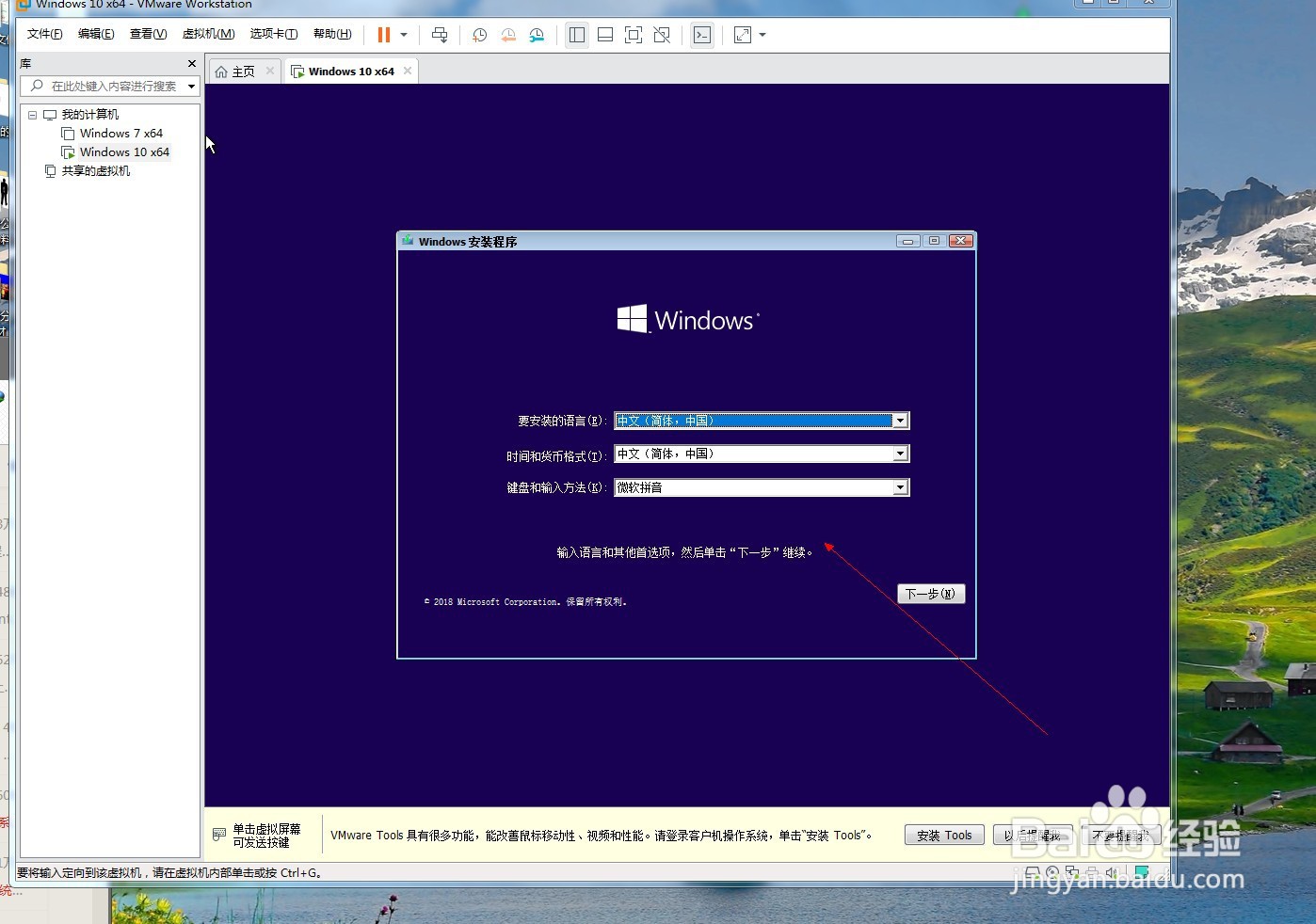1316x924 pixels.
Task: Click the keyboard icon in the hint bar
Action: tap(219, 835)
